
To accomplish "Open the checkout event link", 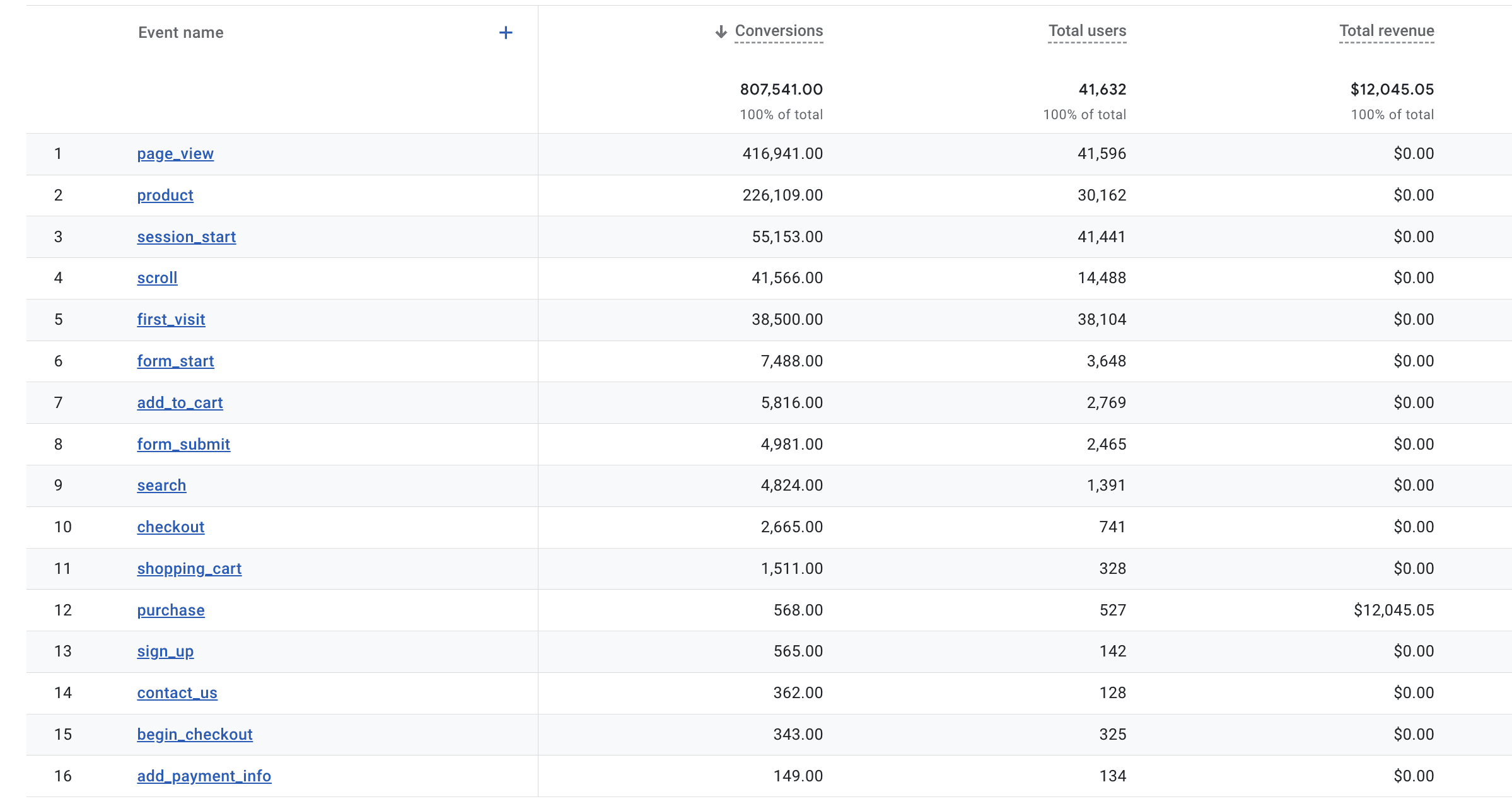I will pyautogui.click(x=170, y=527).
